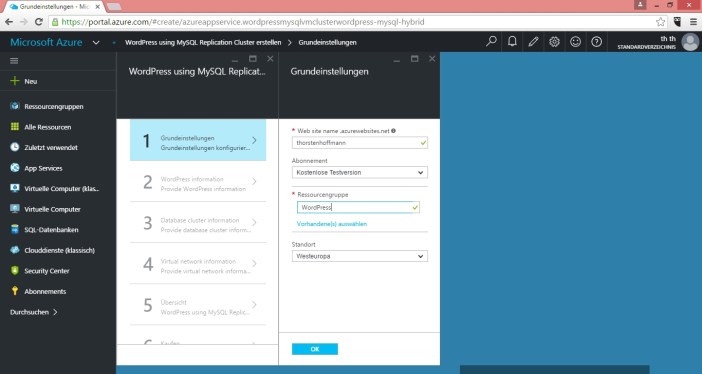Click the Ressourcengruppe input field WordPress
This screenshot has width=702, height=374.
click(358, 207)
